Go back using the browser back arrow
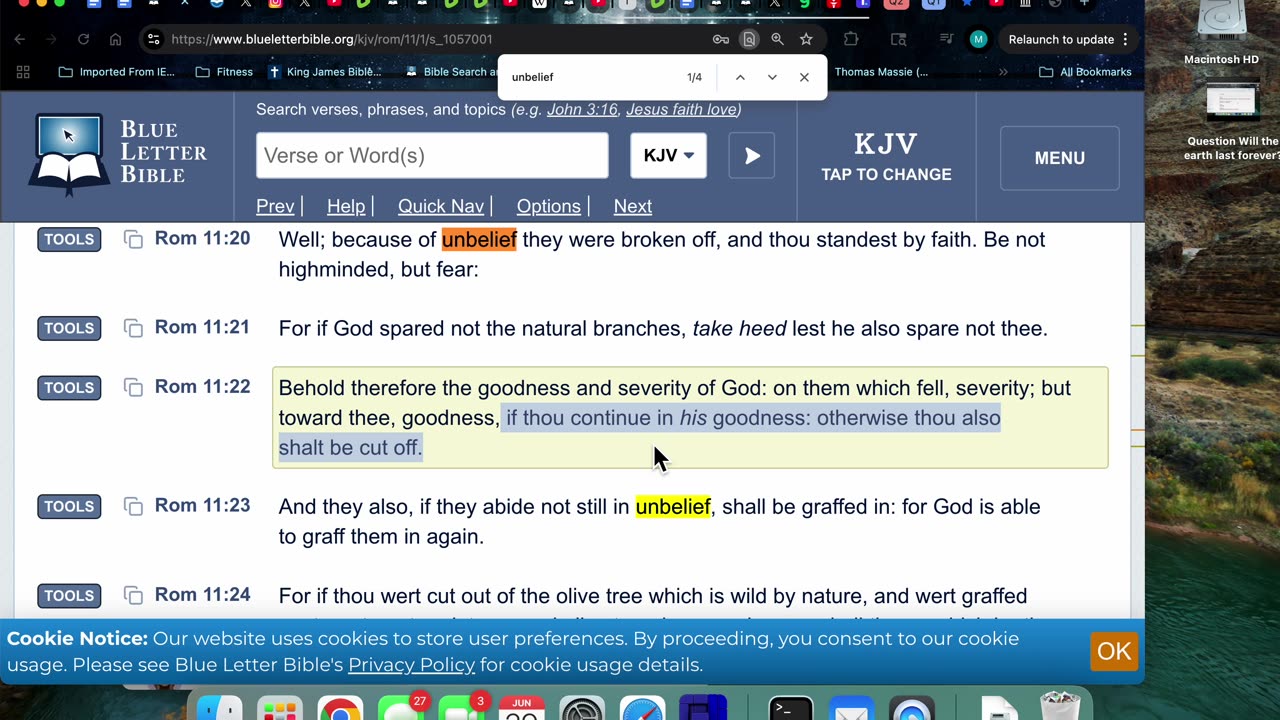This screenshot has height=720, width=1280. [20, 39]
